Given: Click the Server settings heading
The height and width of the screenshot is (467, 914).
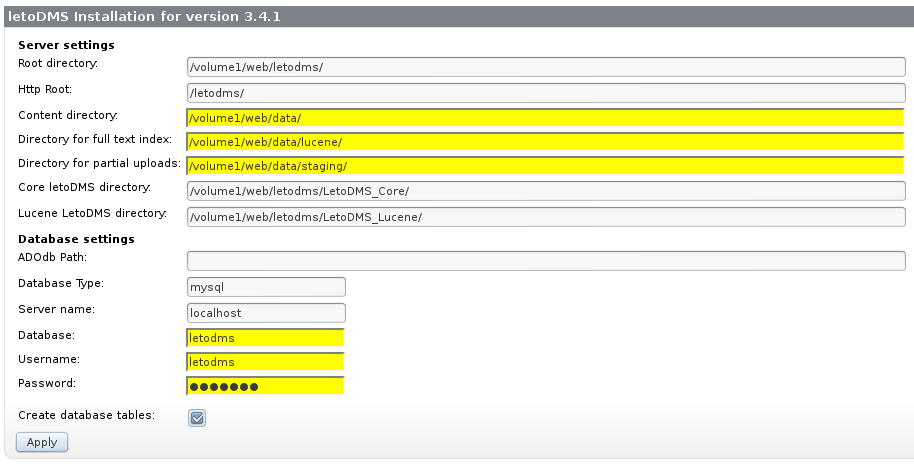Looking at the screenshot, I should pos(66,45).
